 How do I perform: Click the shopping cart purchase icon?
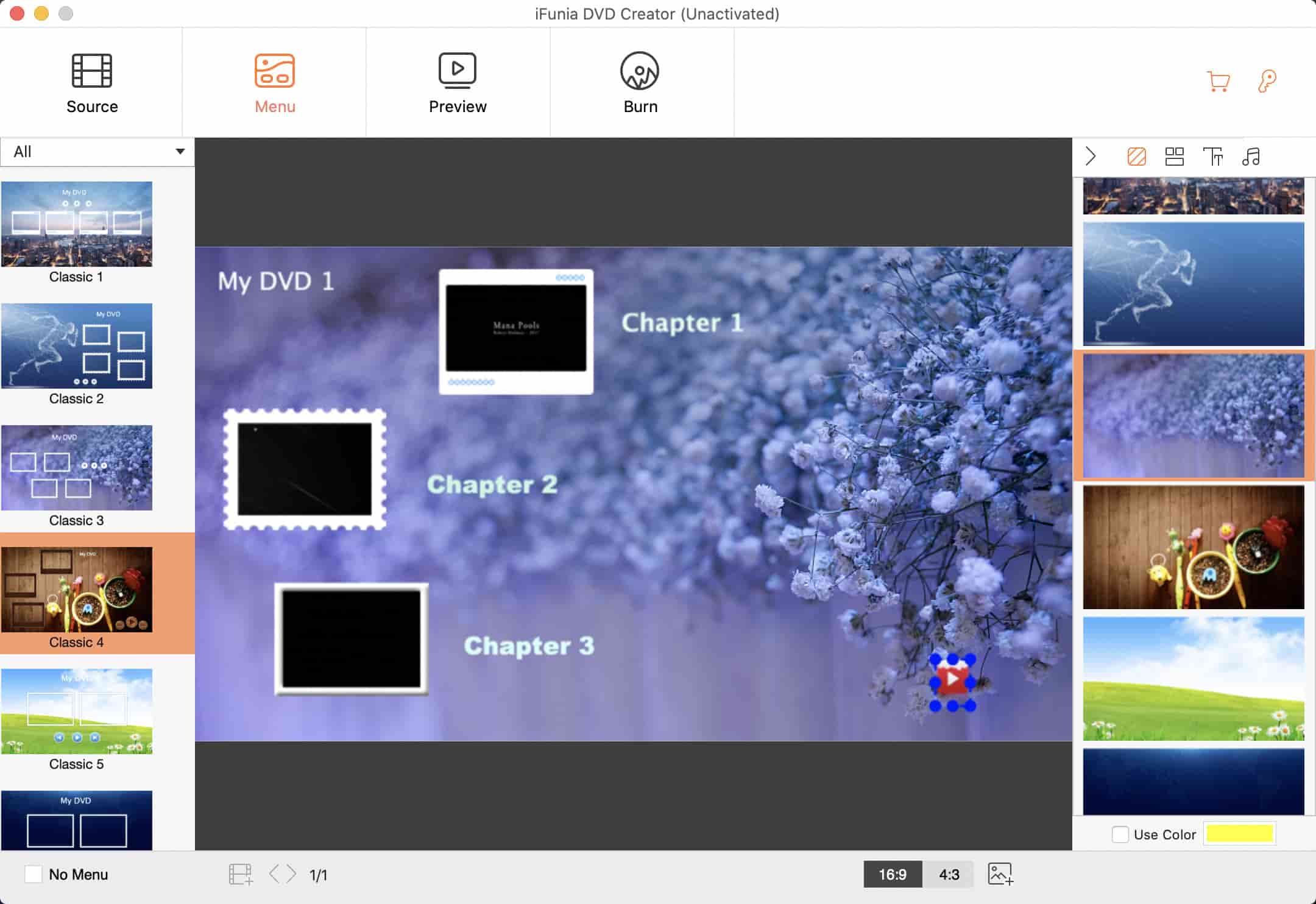click(x=1218, y=82)
